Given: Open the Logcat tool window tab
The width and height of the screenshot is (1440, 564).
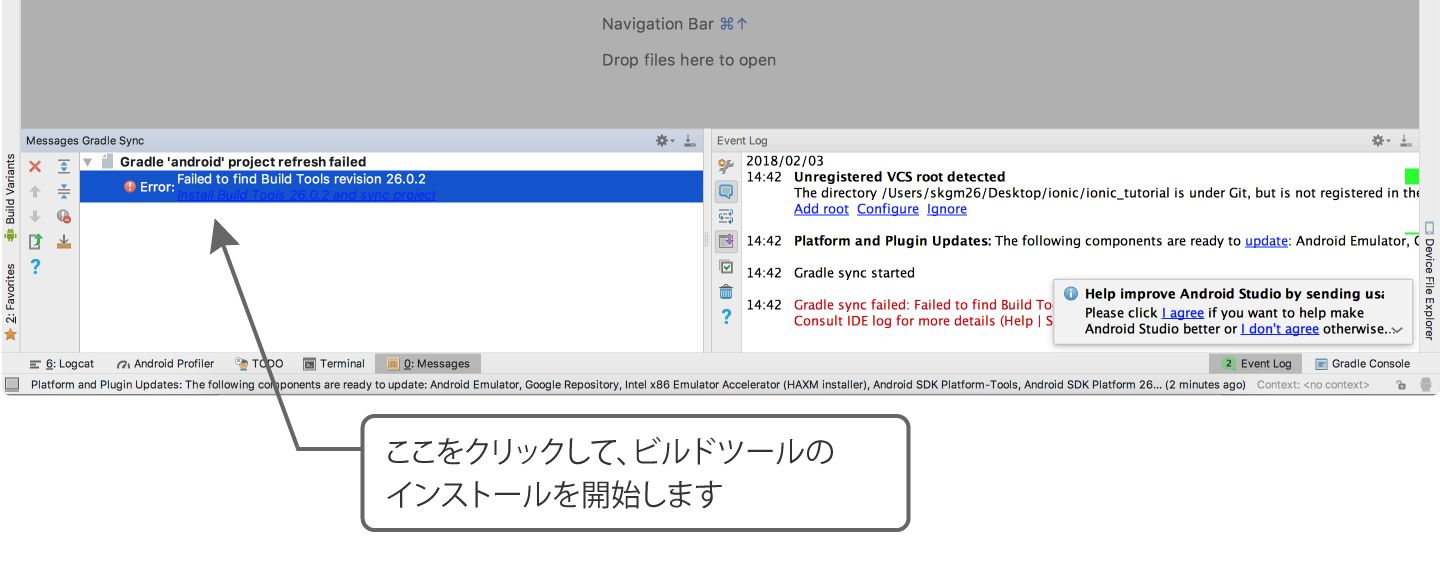Looking at the screenshot, I should [x=61, y=364].
